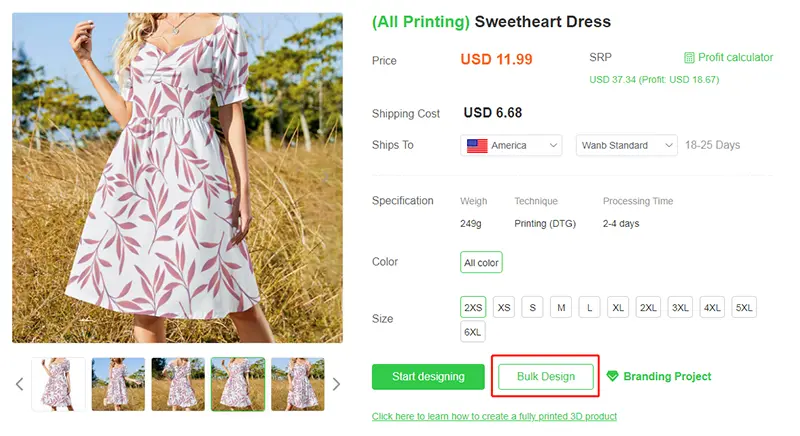Select size 2XS
Viewport: 800px width, 436px height.
[473, 307]
